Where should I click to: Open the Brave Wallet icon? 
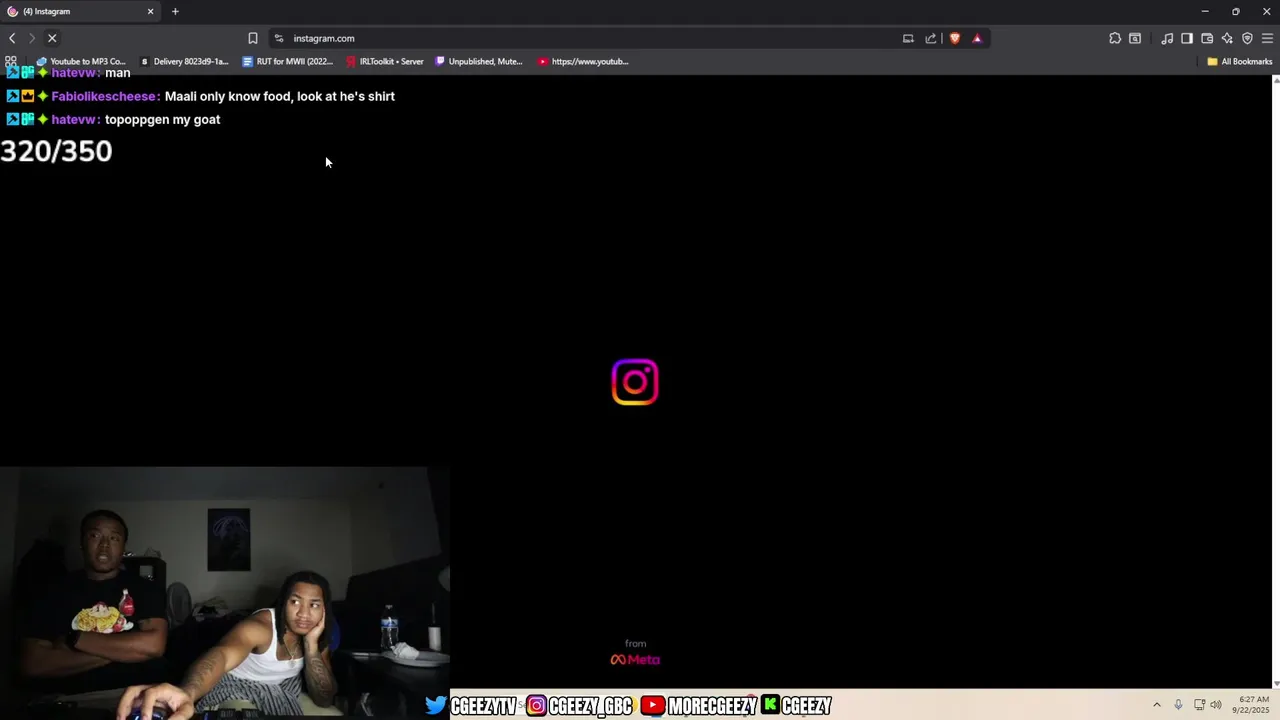click(1207, 38)
